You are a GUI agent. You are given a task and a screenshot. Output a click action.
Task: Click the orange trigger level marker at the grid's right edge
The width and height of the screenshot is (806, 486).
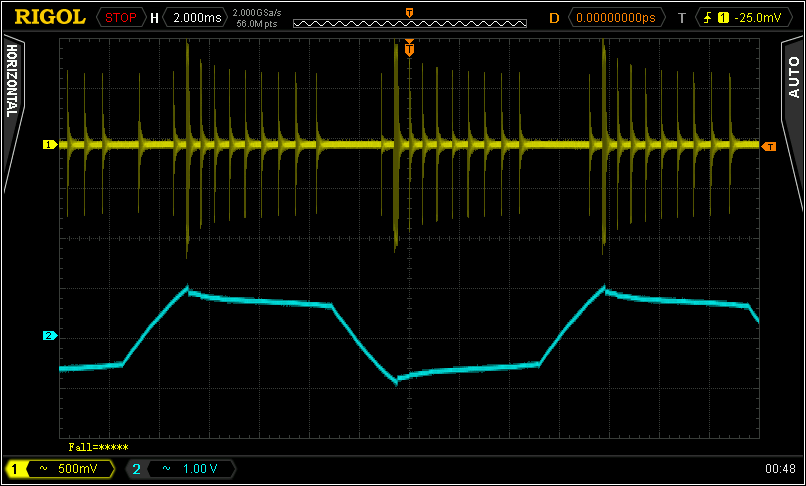pyautogui.click(x=769, y=147)
